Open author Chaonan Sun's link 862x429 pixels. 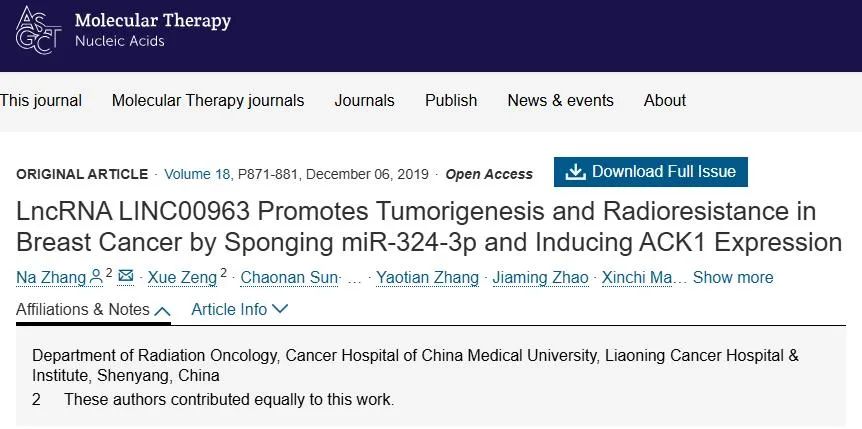pos(289,277)
